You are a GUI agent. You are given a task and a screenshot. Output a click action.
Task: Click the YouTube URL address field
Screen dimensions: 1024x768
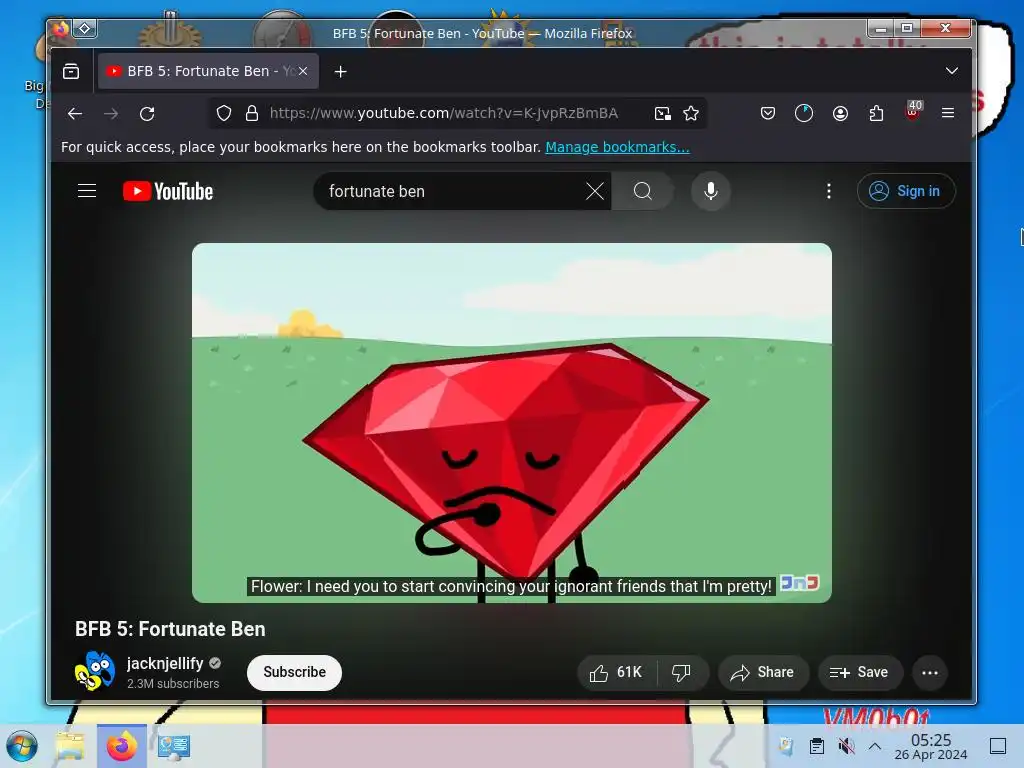444,114
